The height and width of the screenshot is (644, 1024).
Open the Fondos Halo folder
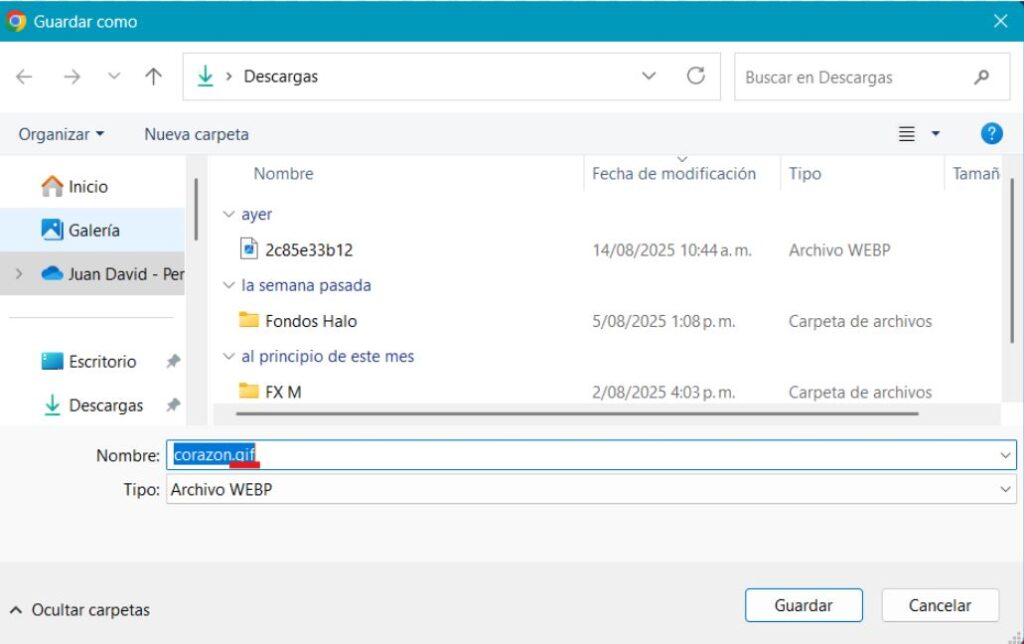click(x=310, y=321)
